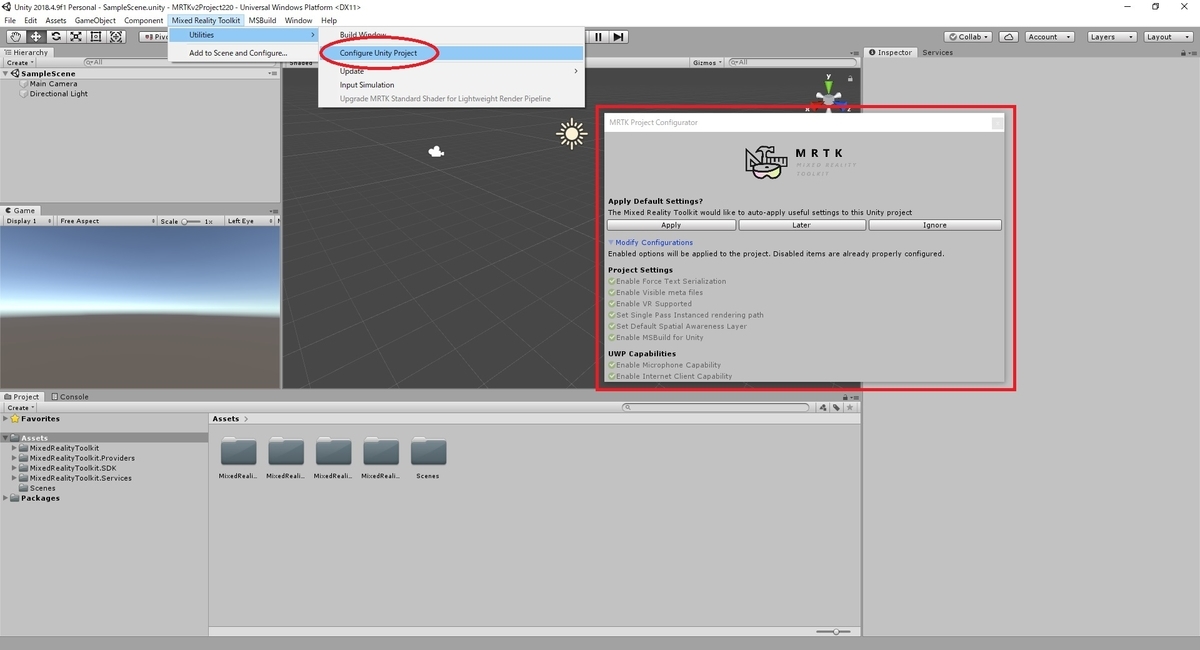Click the Main Camera icon in scene
Screen dimensions: 1200x650
coord(436,152)
